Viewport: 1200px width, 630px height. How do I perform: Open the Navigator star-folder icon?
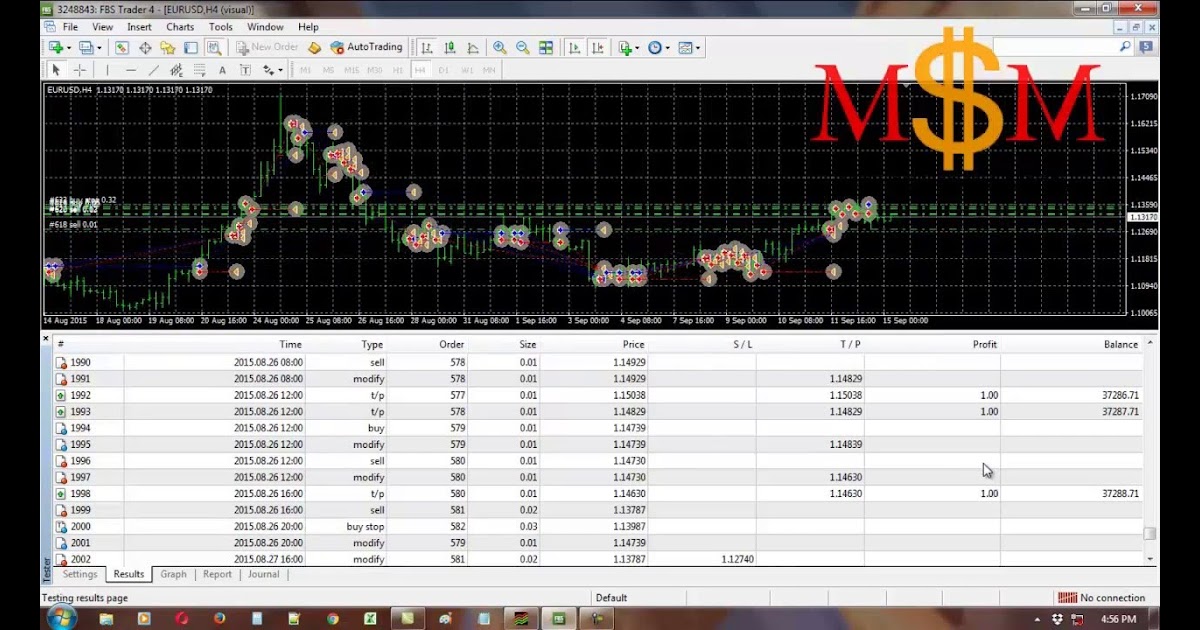167,48
